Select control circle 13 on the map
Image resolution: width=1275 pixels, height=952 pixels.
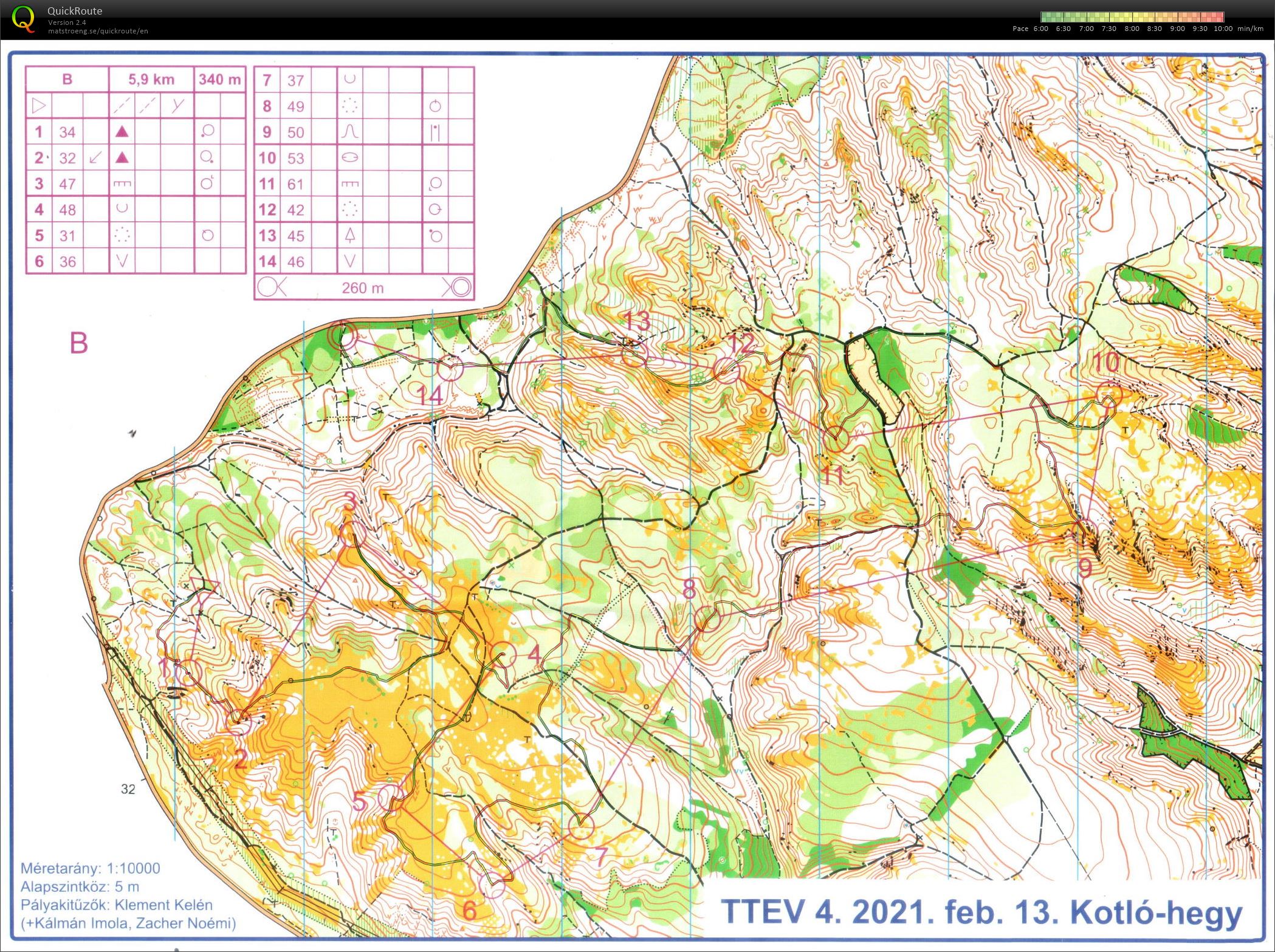click(634, 354)
